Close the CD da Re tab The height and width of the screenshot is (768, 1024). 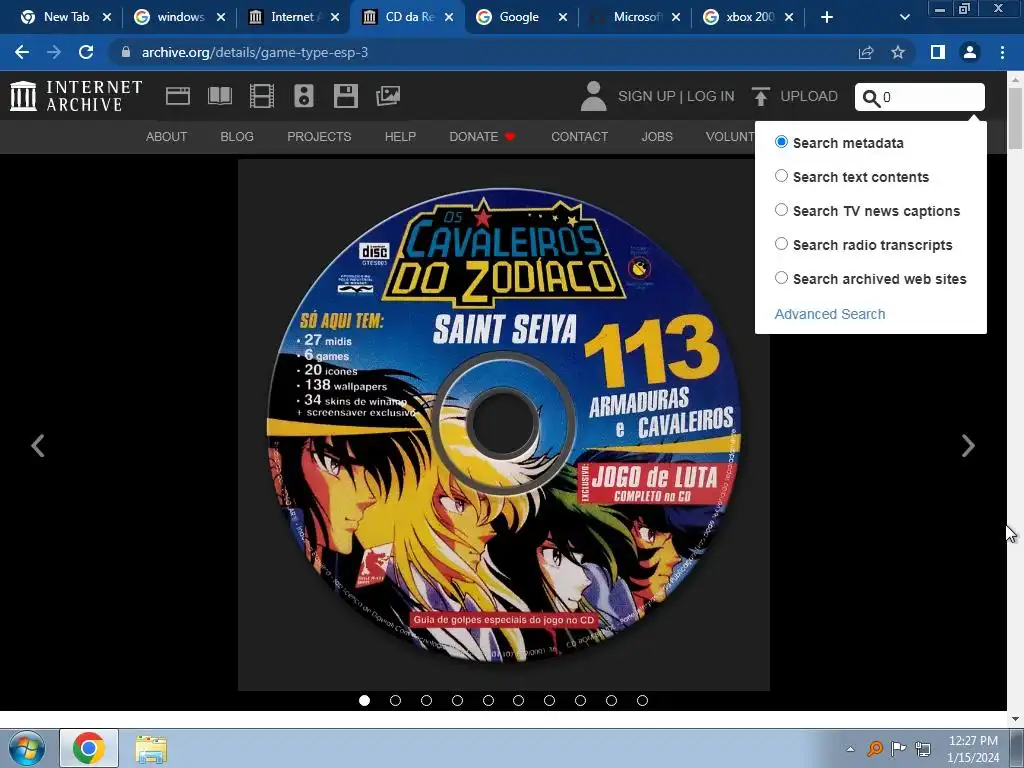point(449,17)
